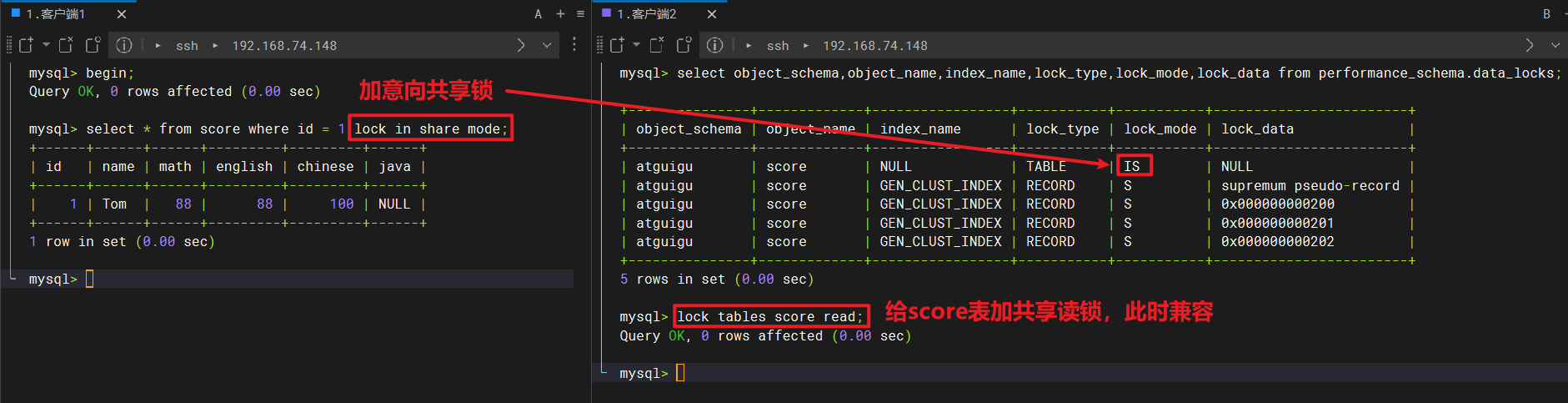The width and height of the screenshot is (1568, 403).
Task: Close the 客户端1 tab
Action: coord(122,14)
